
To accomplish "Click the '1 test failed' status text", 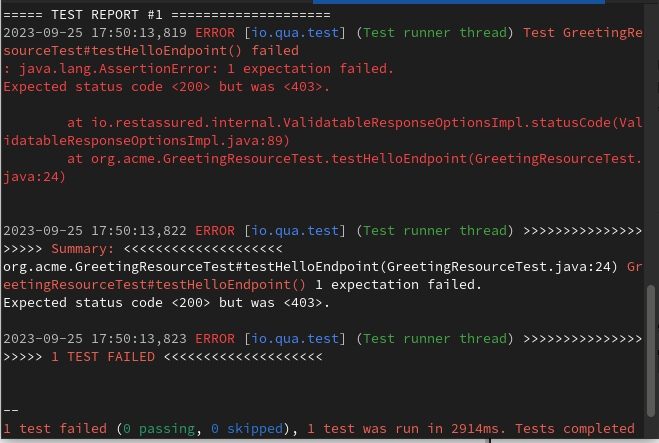I will click(x=56, y=429).
